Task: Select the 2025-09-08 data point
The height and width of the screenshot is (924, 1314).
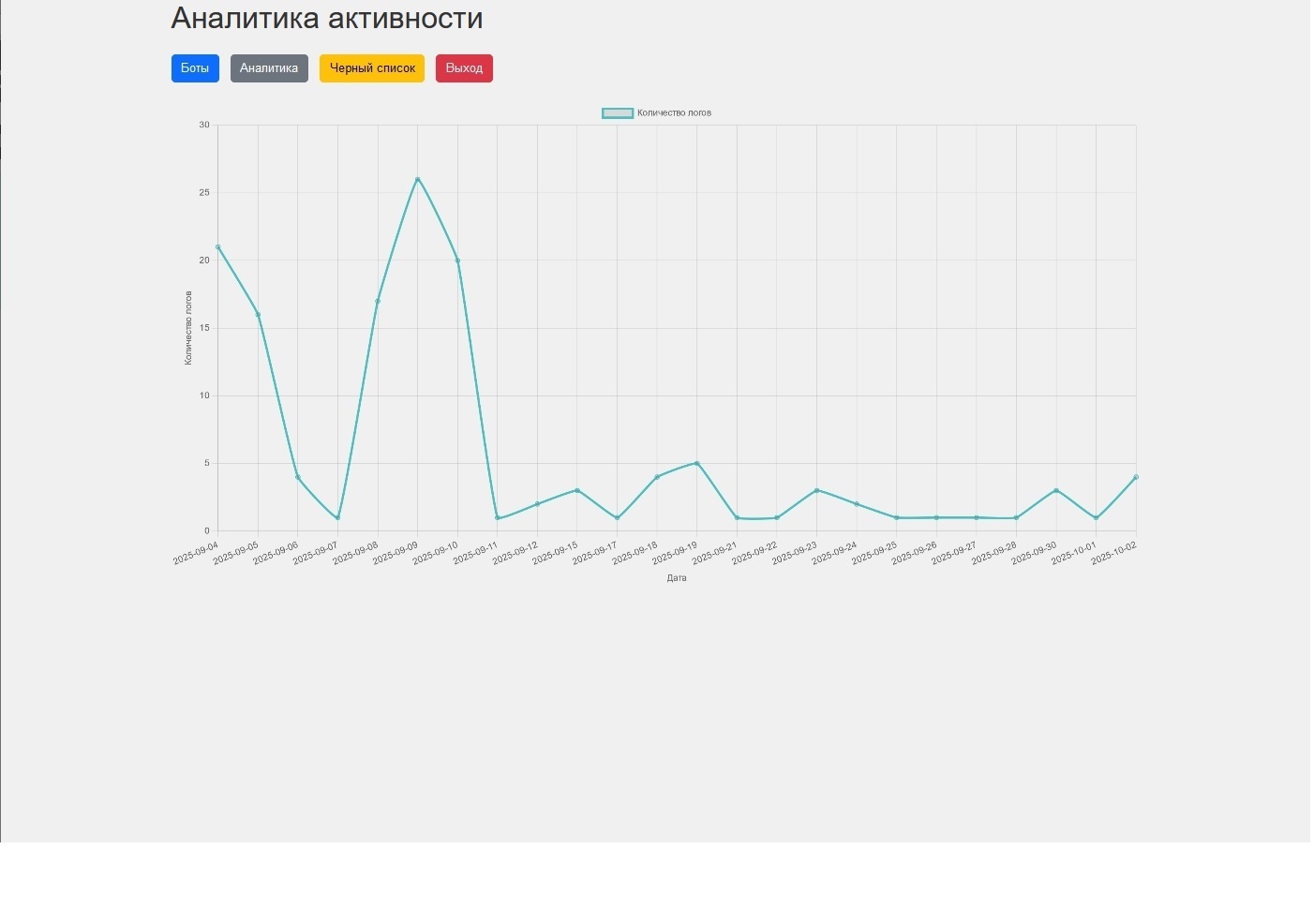Action: pyautogui.click(x=378, y=301)
